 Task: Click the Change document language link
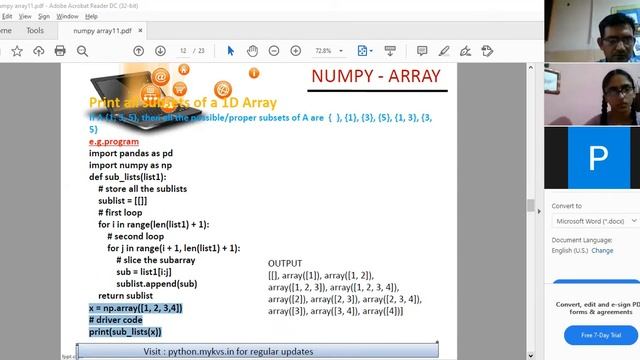click(602, 251)
